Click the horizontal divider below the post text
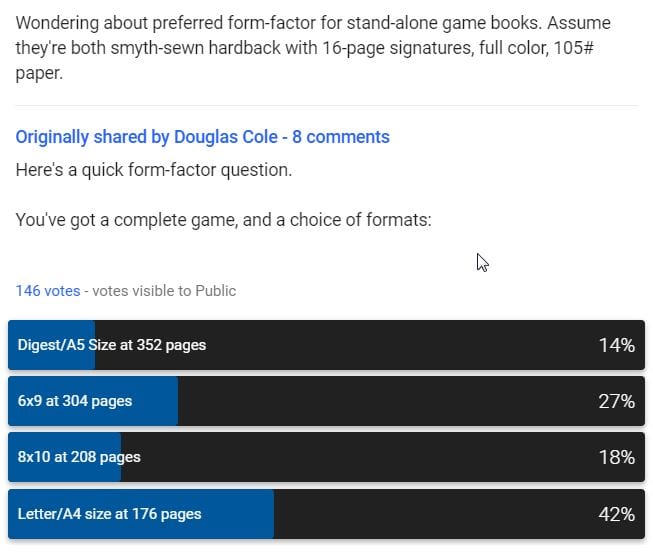Screen dimensions: 653x558 click(327, 106)
